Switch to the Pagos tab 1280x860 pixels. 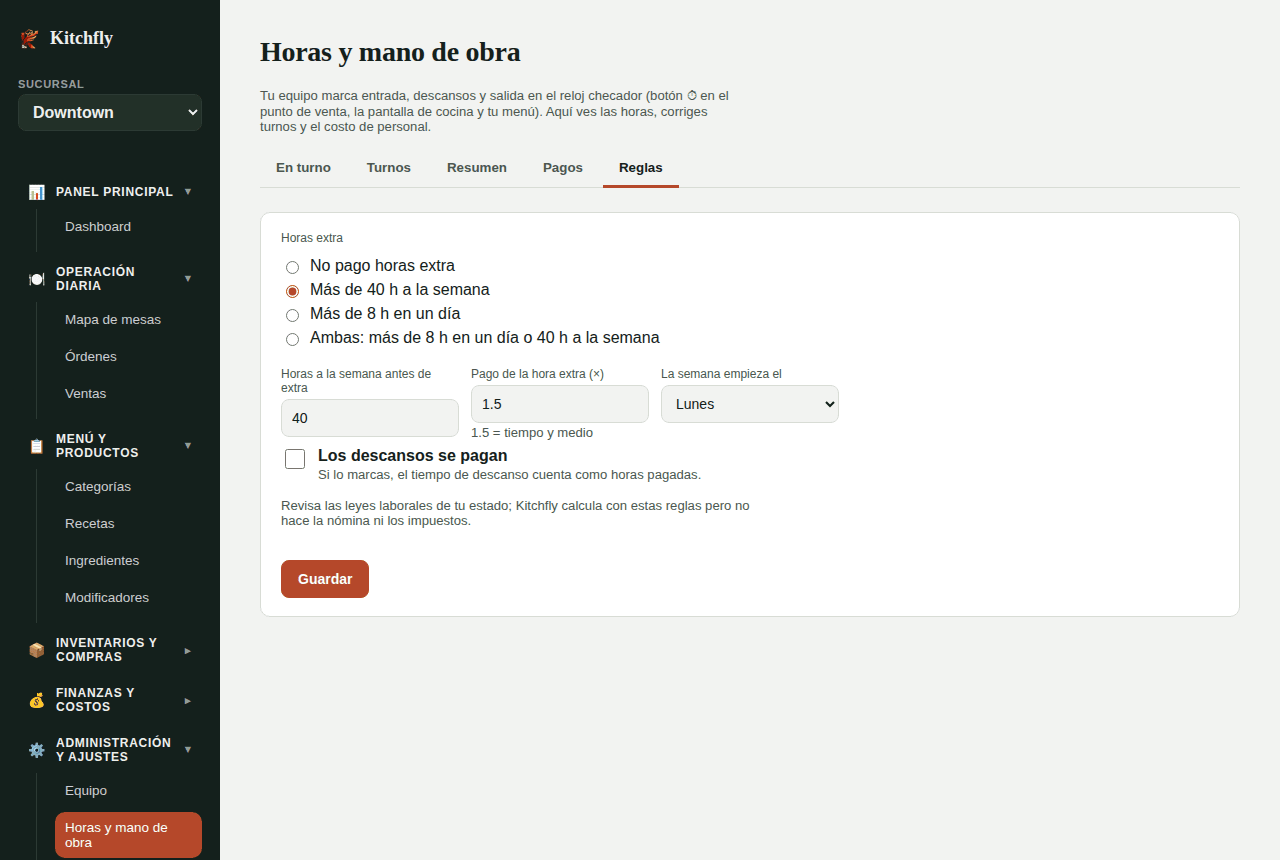coord(563,168)
